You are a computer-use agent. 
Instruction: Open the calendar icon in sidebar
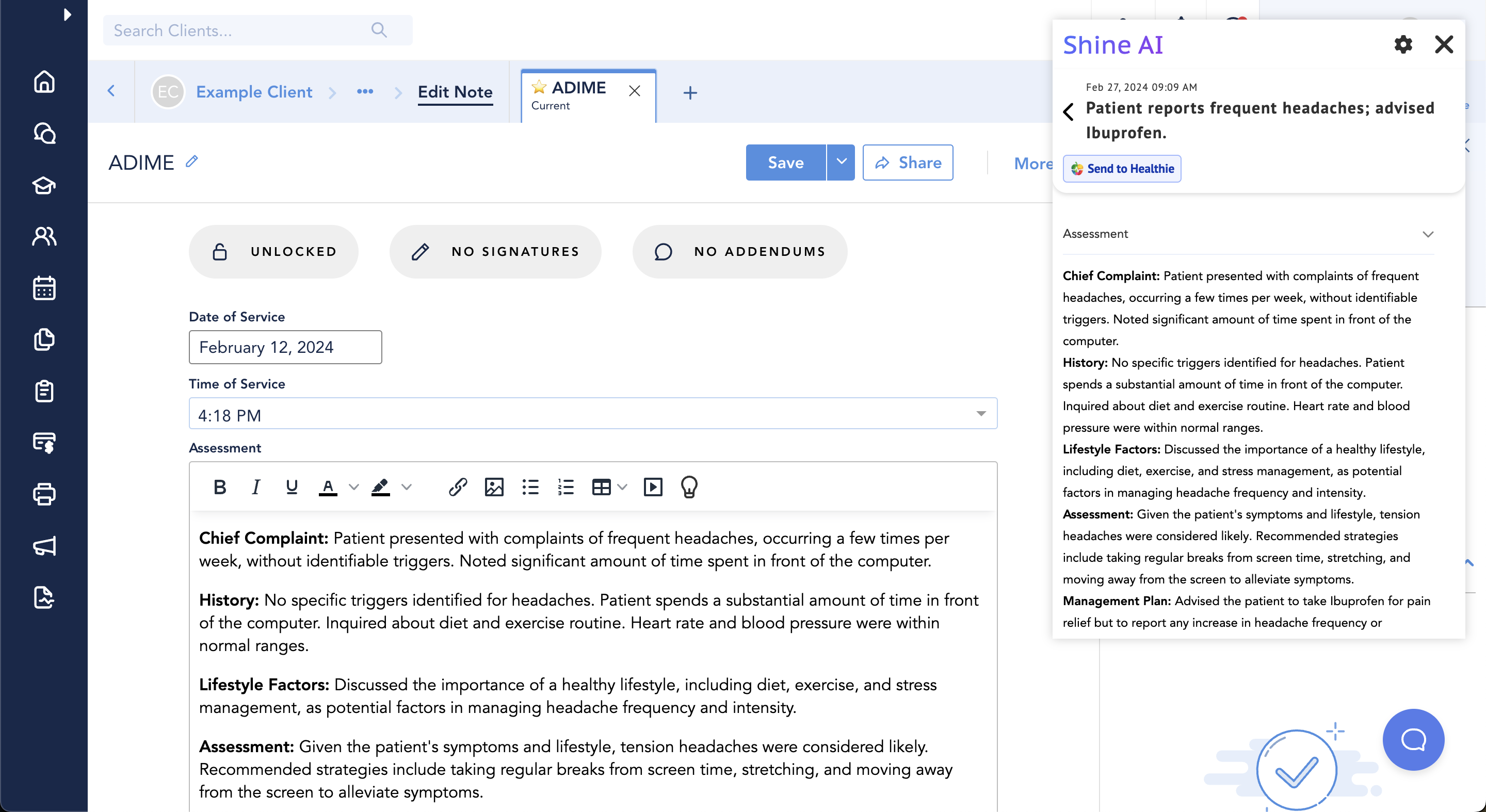(x=44, y=288)
